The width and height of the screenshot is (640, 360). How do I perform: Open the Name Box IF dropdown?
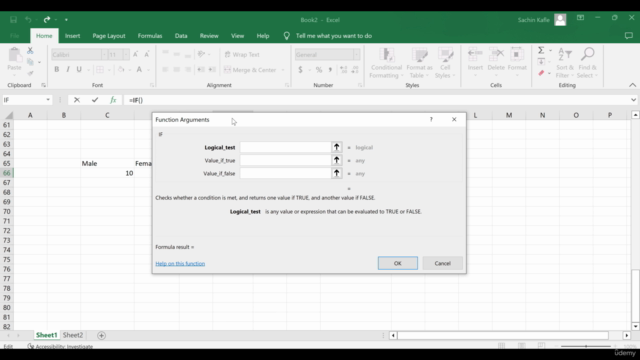[x=48, y=100]
